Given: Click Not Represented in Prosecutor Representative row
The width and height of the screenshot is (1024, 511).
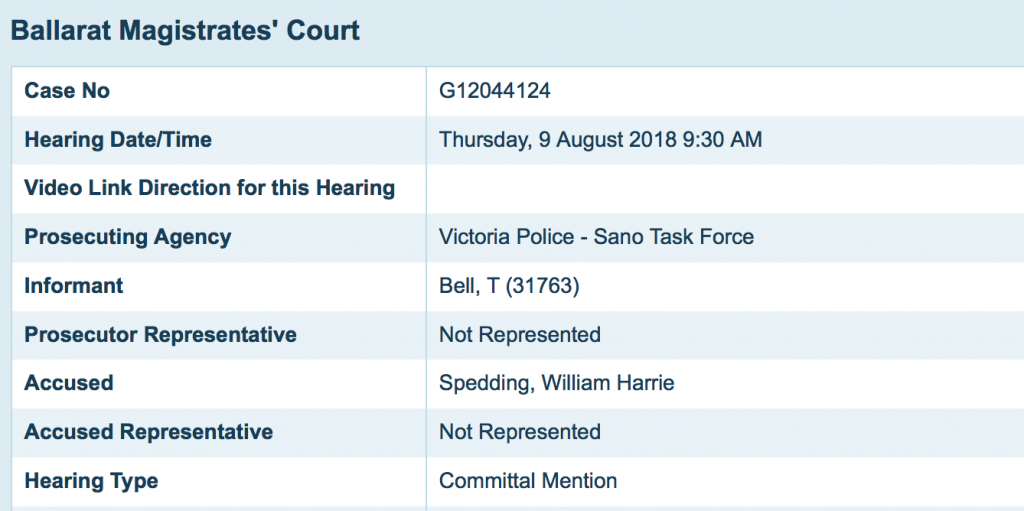Looking at the screenshot, I should (x=520, y=335).
